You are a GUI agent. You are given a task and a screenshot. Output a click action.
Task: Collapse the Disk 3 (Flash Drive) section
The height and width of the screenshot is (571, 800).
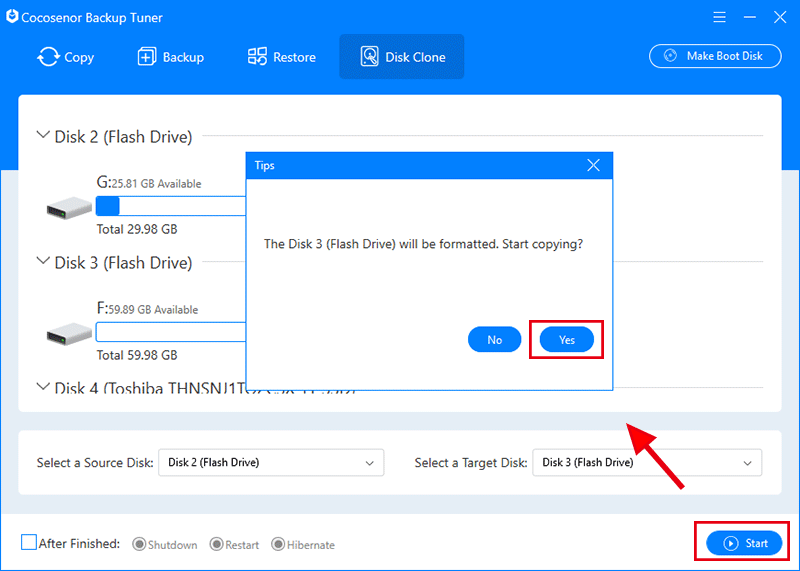(x=43, y=261)
